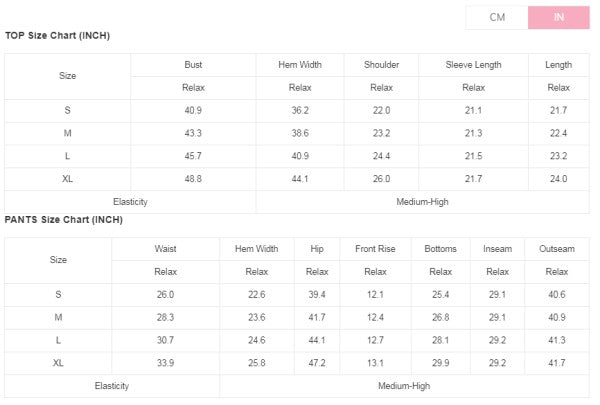The height and width of the screenshot is (405, 600).
Task: Click the S shoulder value 22.0
Action: [381, 110]
